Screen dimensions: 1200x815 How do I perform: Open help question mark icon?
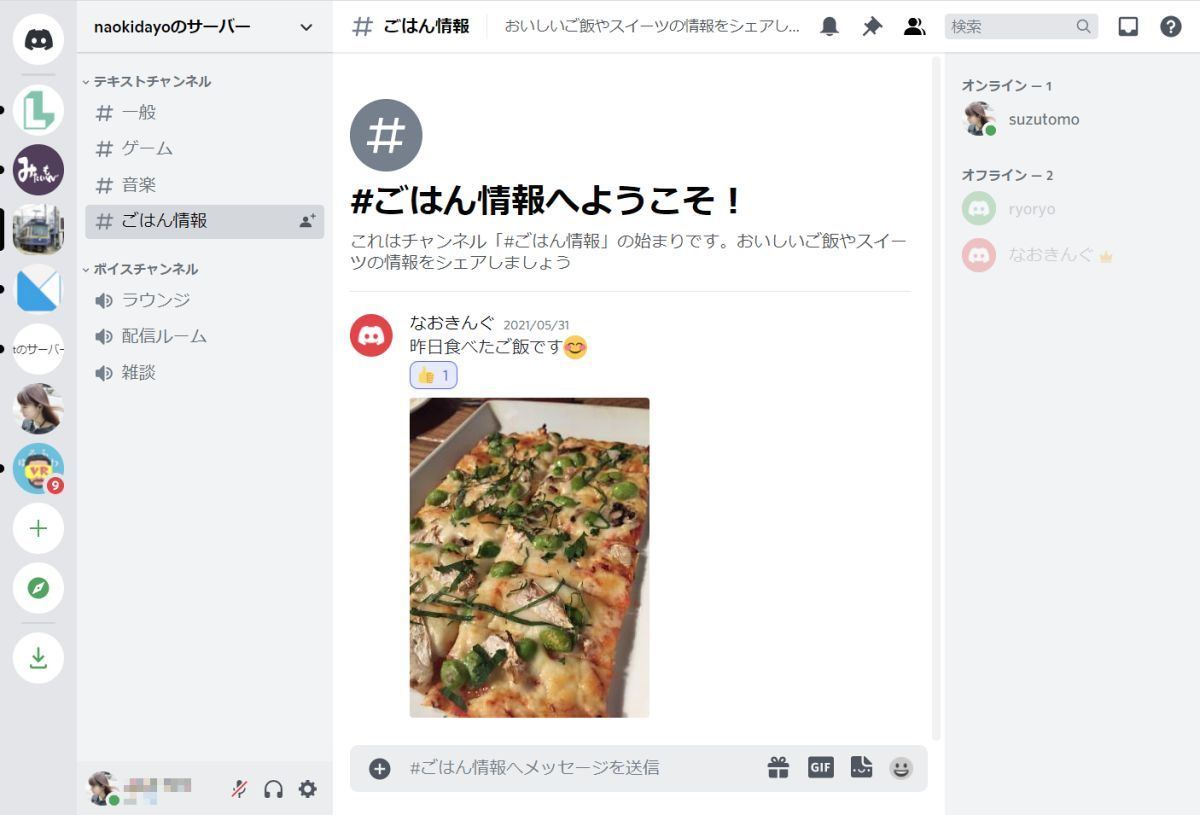pos(1171,27)
